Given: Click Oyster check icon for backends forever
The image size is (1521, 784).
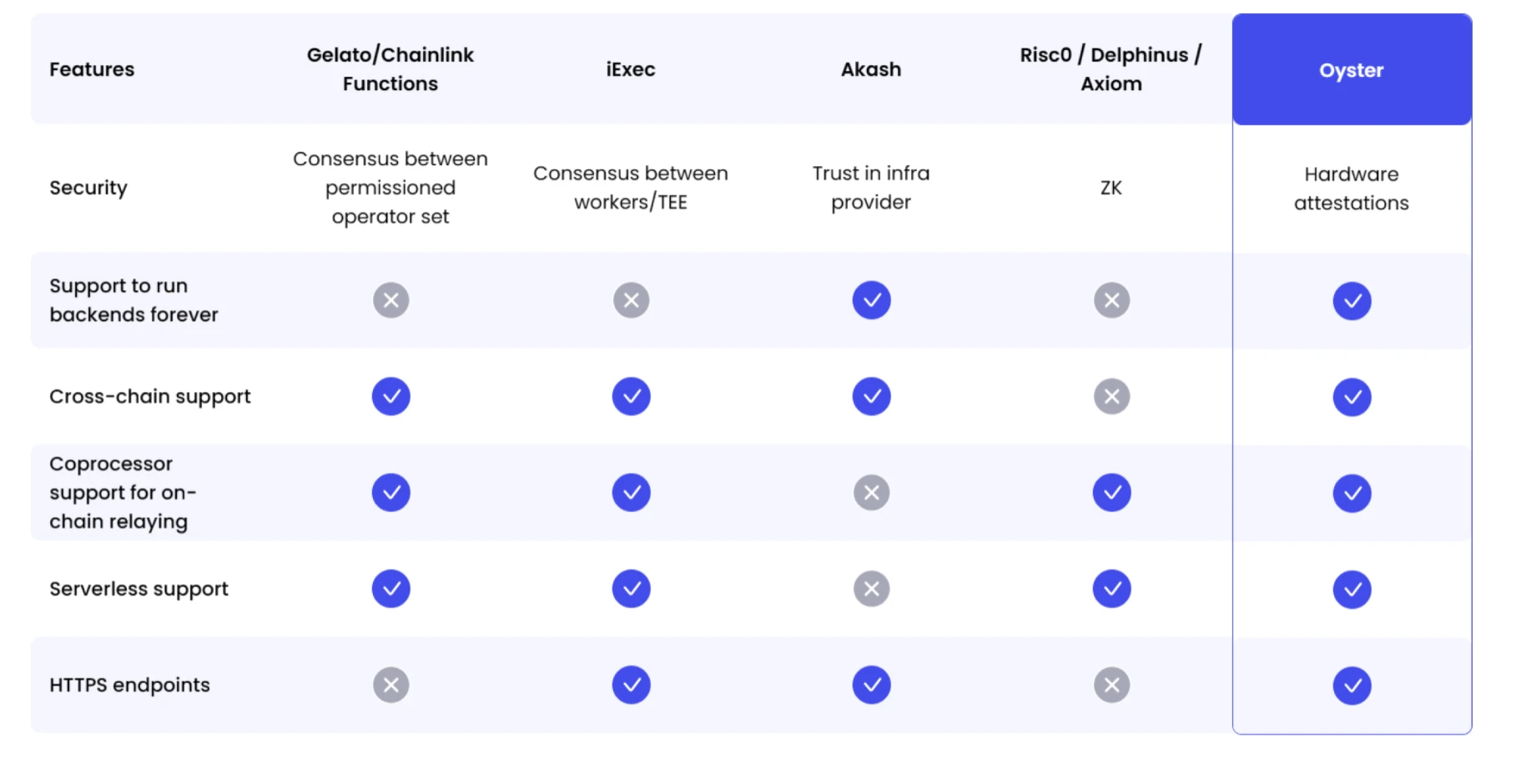Looking at the screenshot, I should pyautogui.click(x=1352, y=301).
